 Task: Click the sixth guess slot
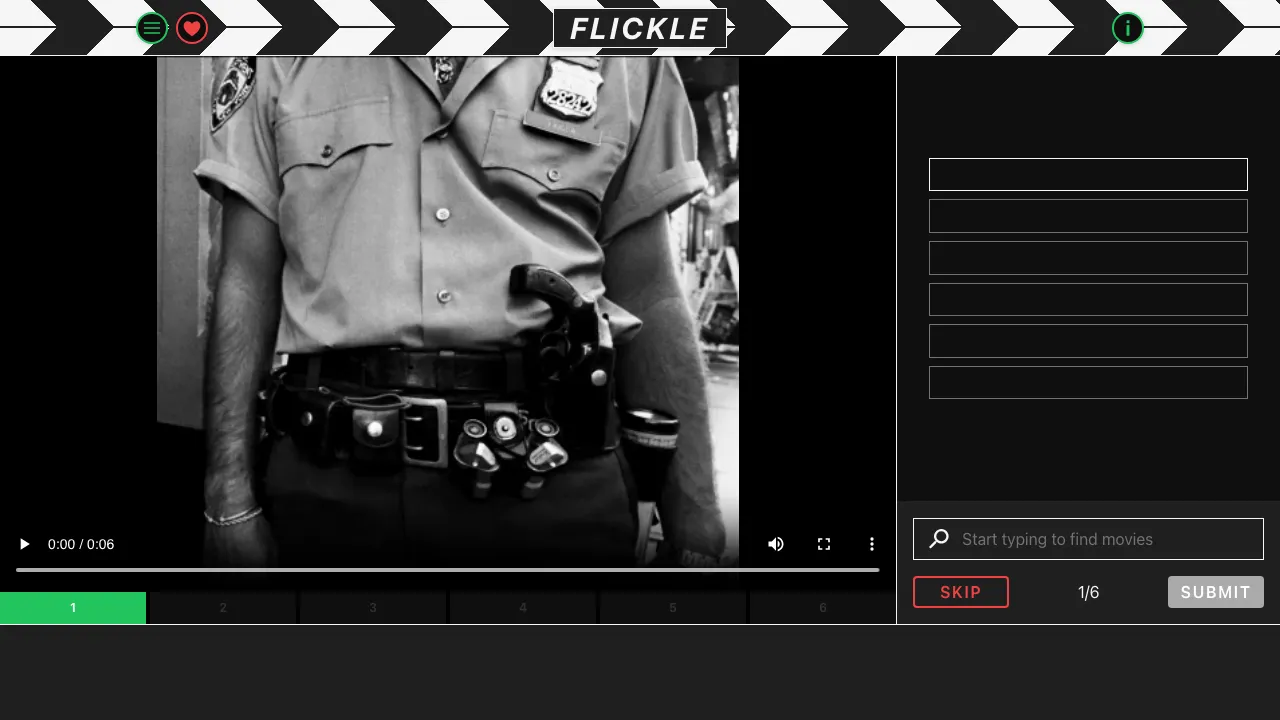pos(1088,383)
